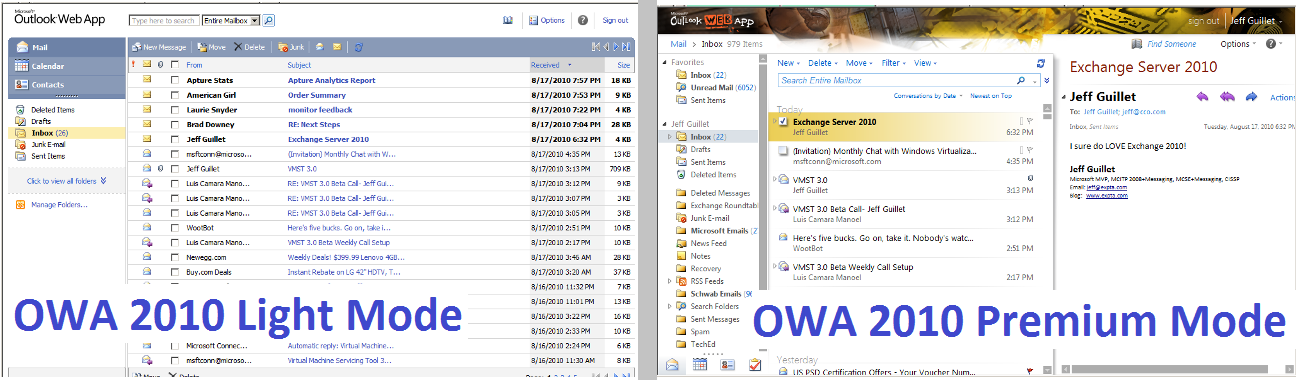Open the Apture Analytics Report message

coord(331,80)
